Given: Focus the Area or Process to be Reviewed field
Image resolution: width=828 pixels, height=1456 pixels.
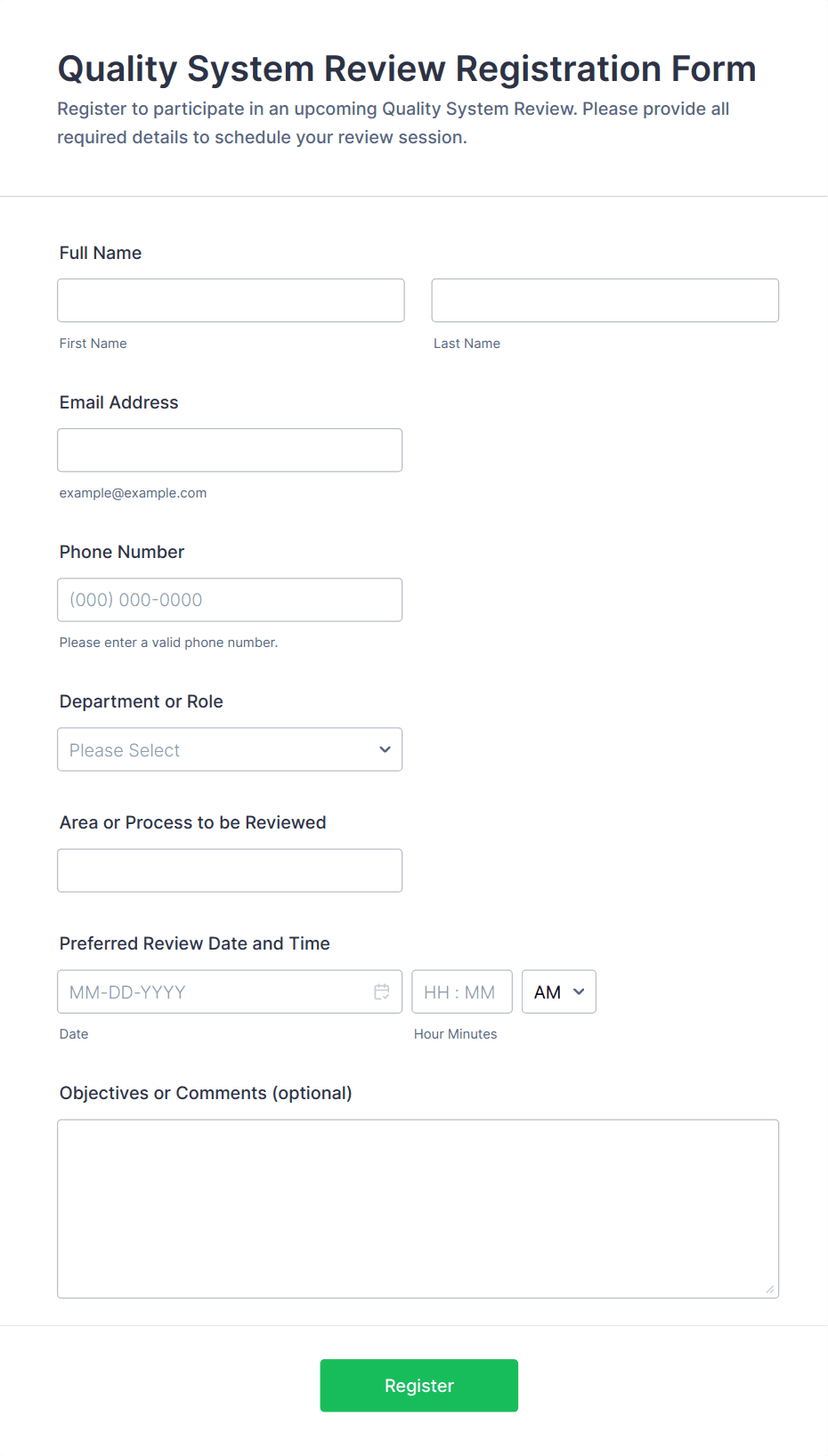Looking at the screenshot, I should [x=230, y=870].
